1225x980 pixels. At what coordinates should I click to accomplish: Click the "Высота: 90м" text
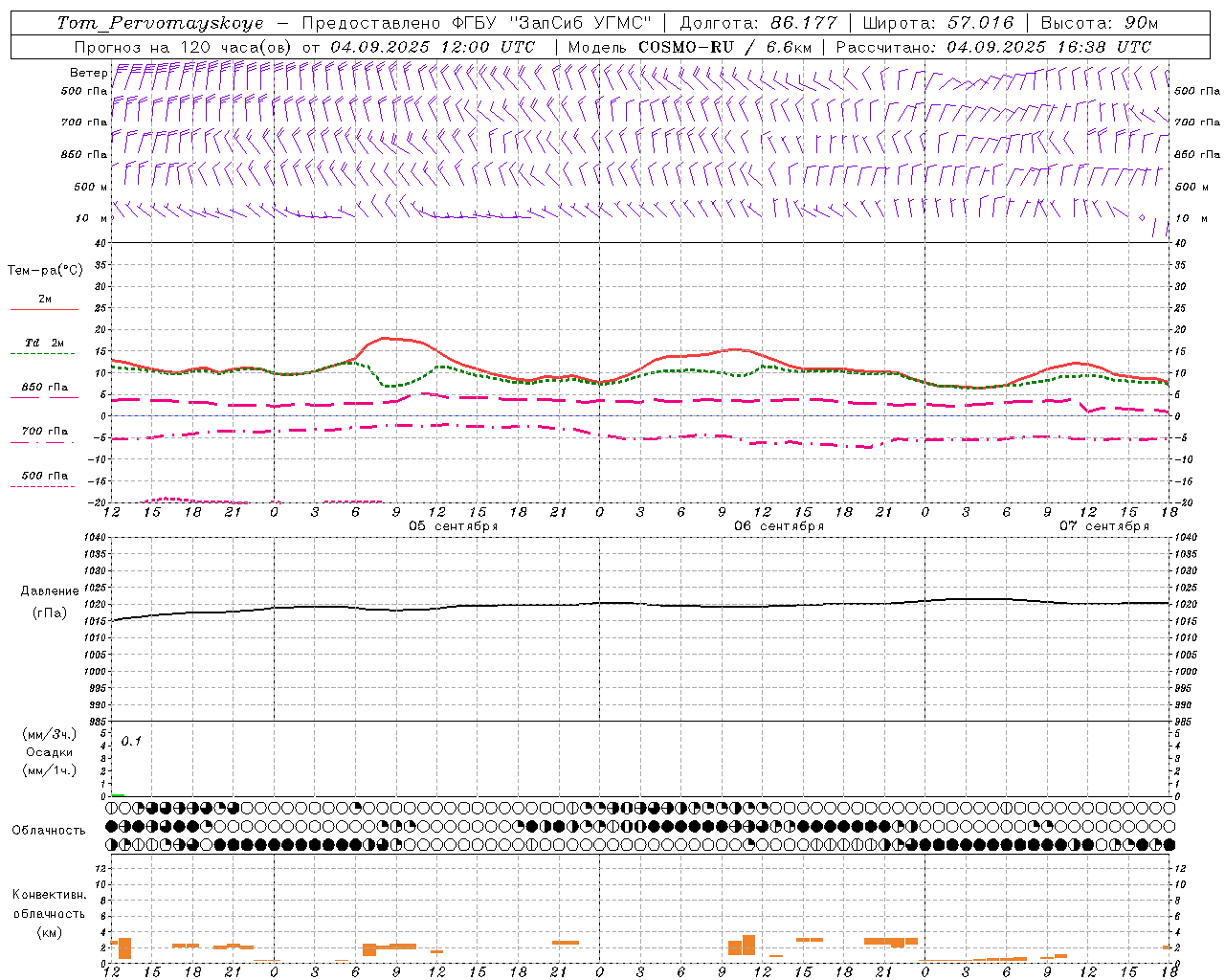[x=1100, y=23]
